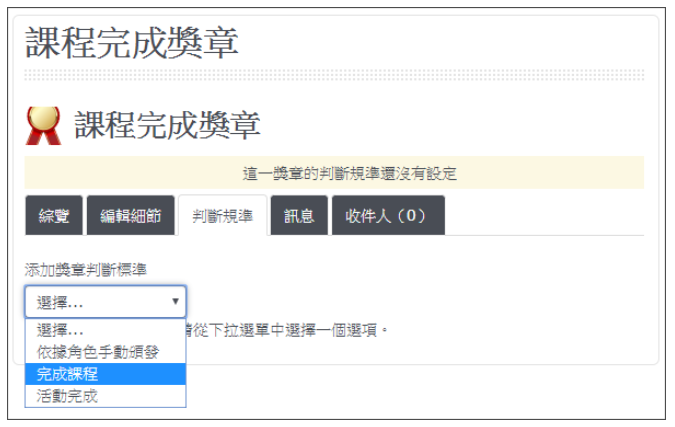
Task: Click the dotted divider below the page title
Action: (334, 76)
